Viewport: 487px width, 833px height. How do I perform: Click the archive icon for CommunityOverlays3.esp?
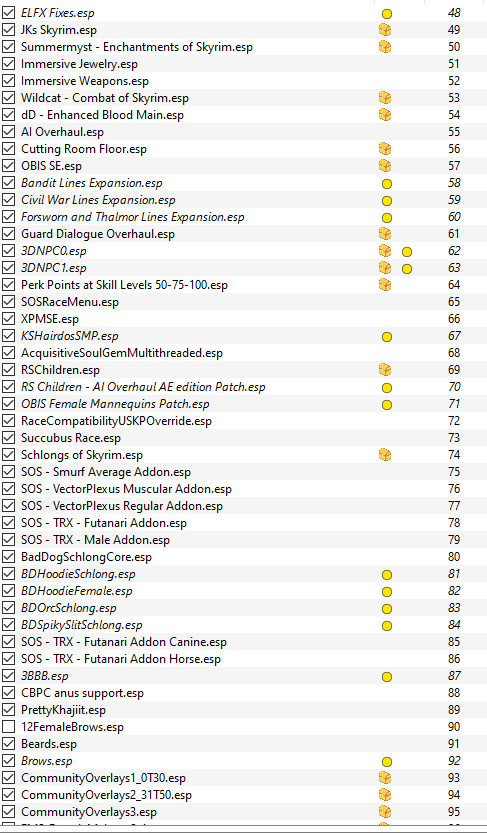(385, 812)
